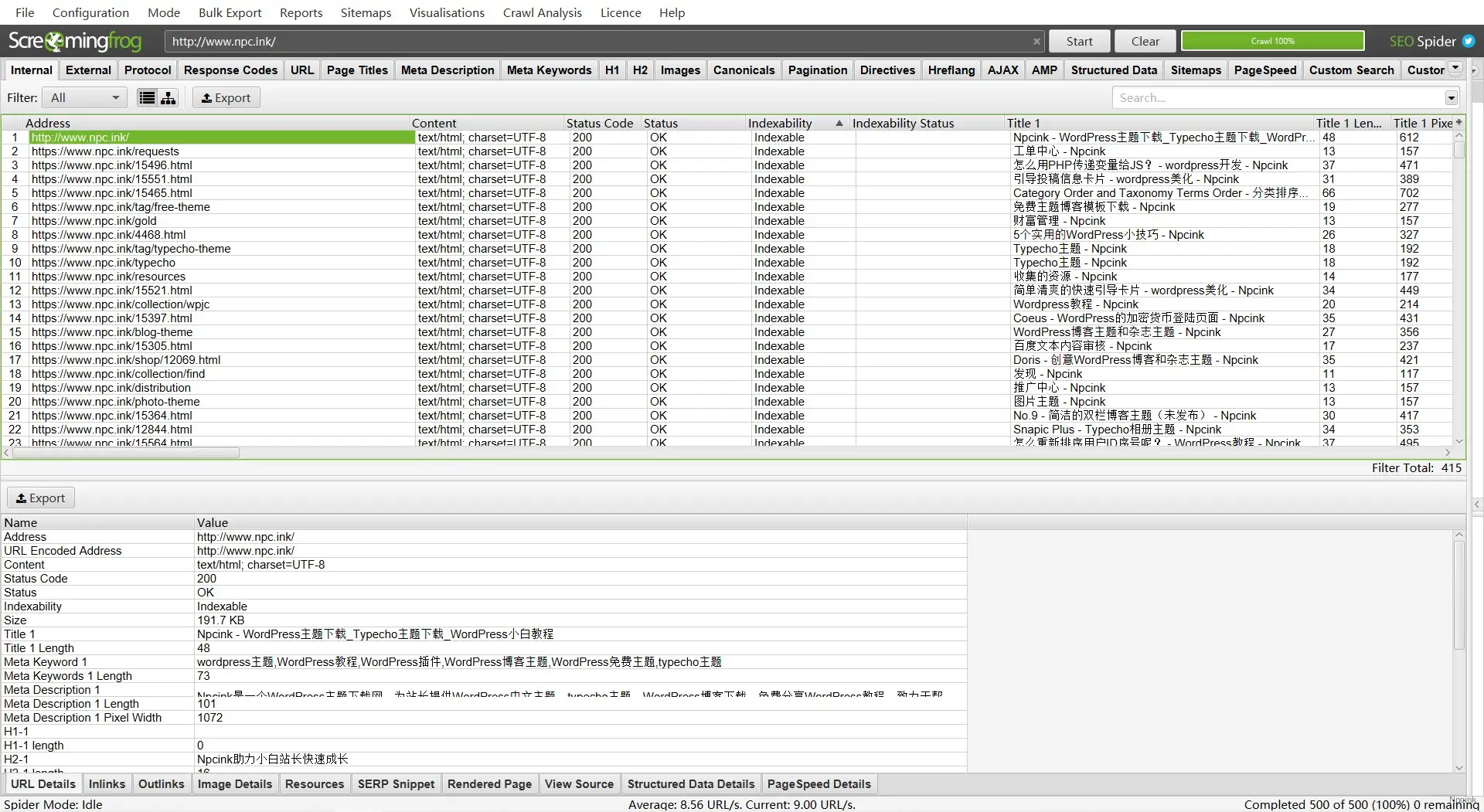Image resolution: width=1484 pixels, height=812 pixels.
Task: Export the top table data
Action: tap(226, 97)
